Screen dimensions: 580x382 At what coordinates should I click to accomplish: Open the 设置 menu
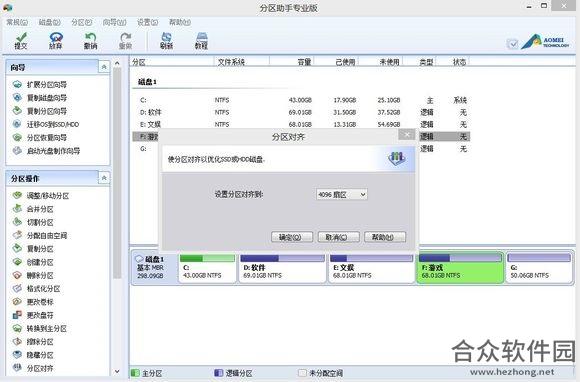(148, 22)
